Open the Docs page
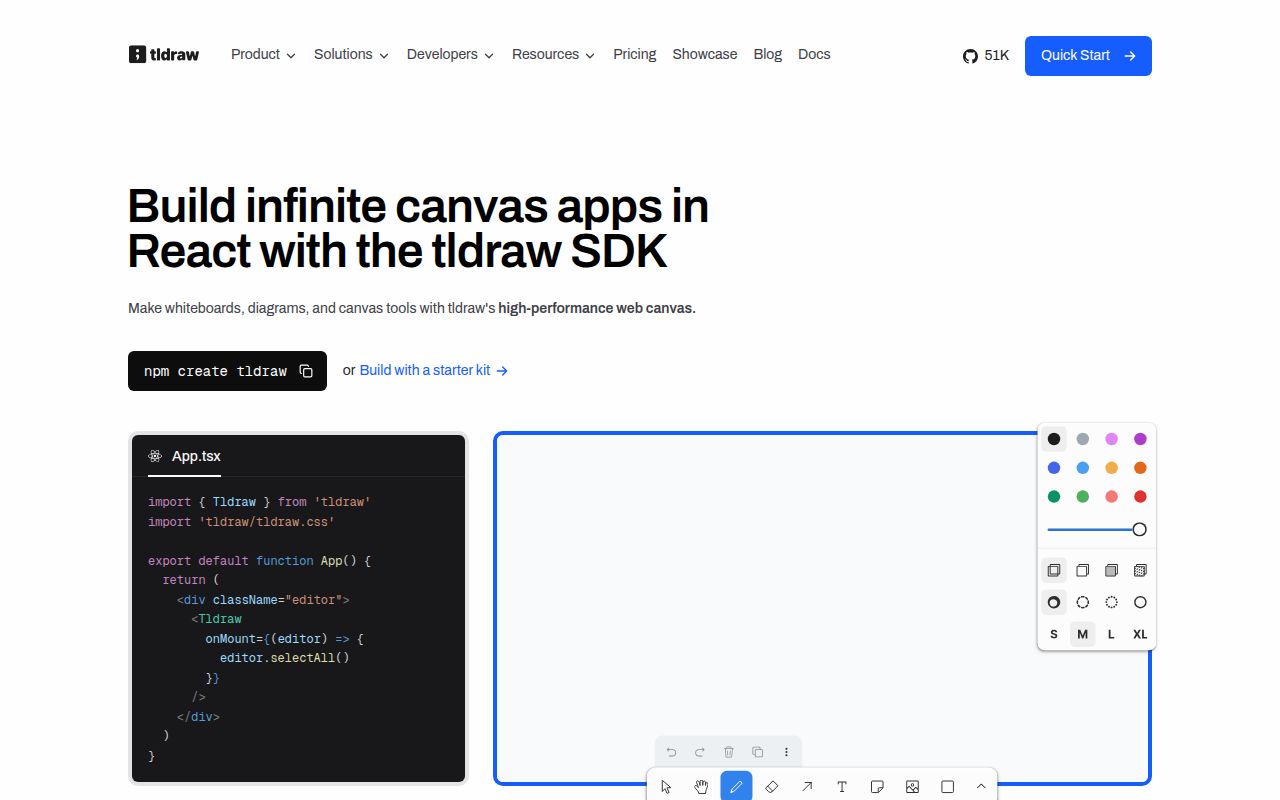 click(814, 54)
